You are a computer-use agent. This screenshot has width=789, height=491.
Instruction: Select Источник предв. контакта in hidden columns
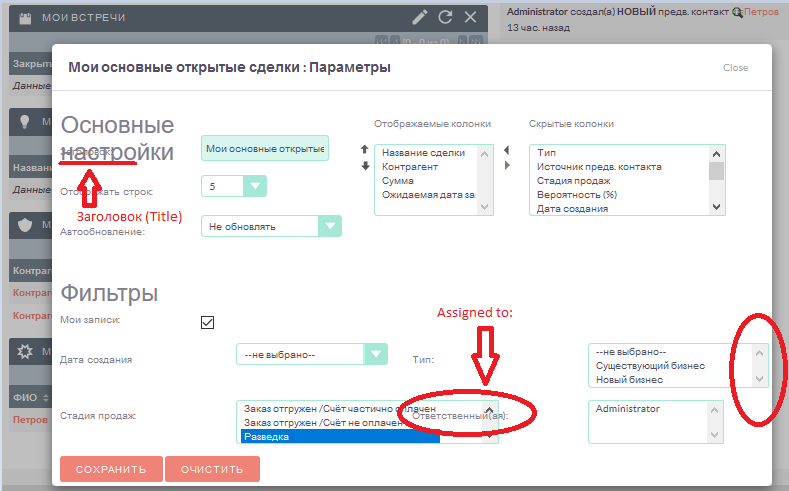(599, 167)
